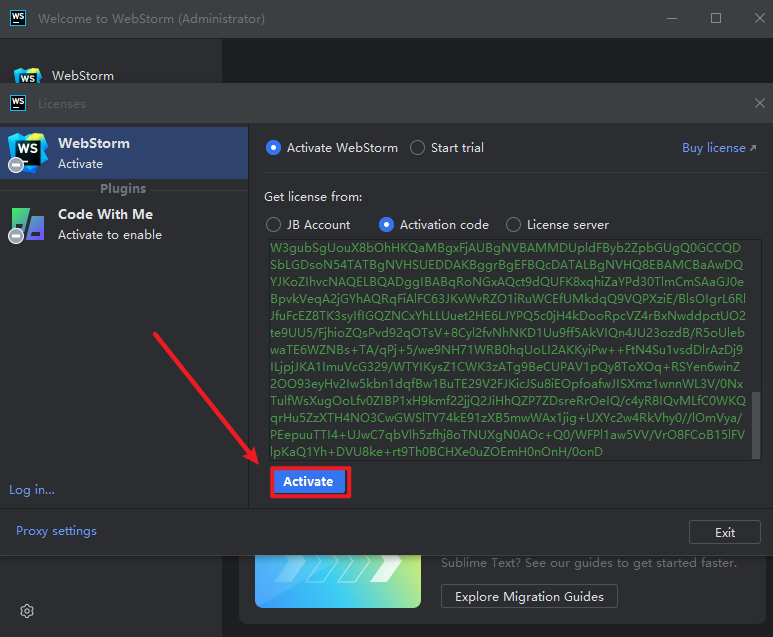Open the Buy license link

coord(719,147)
